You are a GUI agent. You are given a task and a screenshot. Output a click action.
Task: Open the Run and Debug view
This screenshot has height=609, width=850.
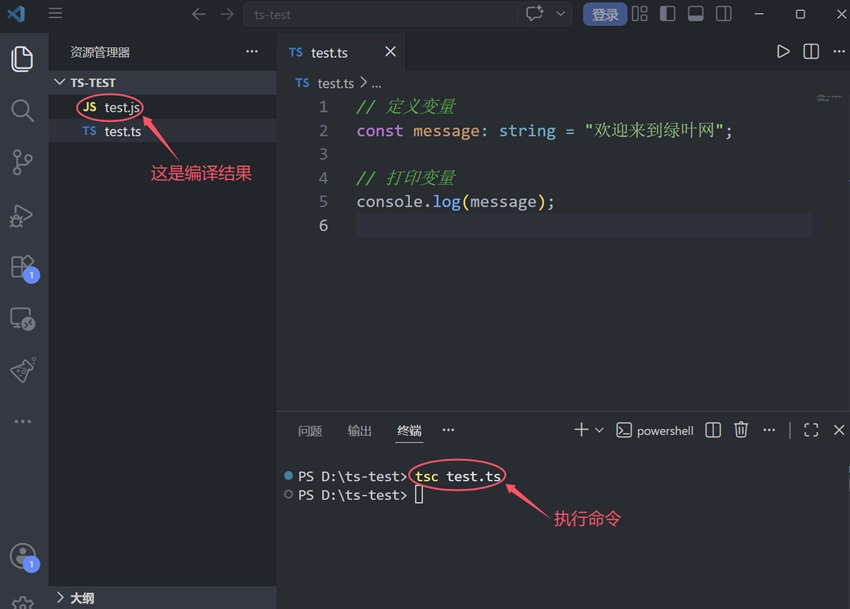click(22, 216)
